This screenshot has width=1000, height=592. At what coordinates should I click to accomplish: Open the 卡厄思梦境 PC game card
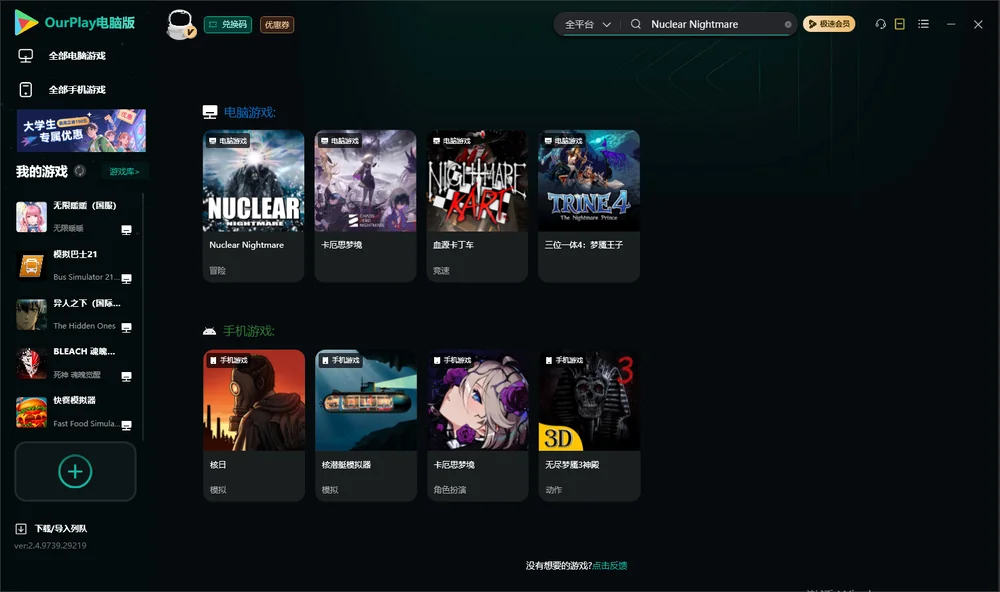click(x=365, y=206)
